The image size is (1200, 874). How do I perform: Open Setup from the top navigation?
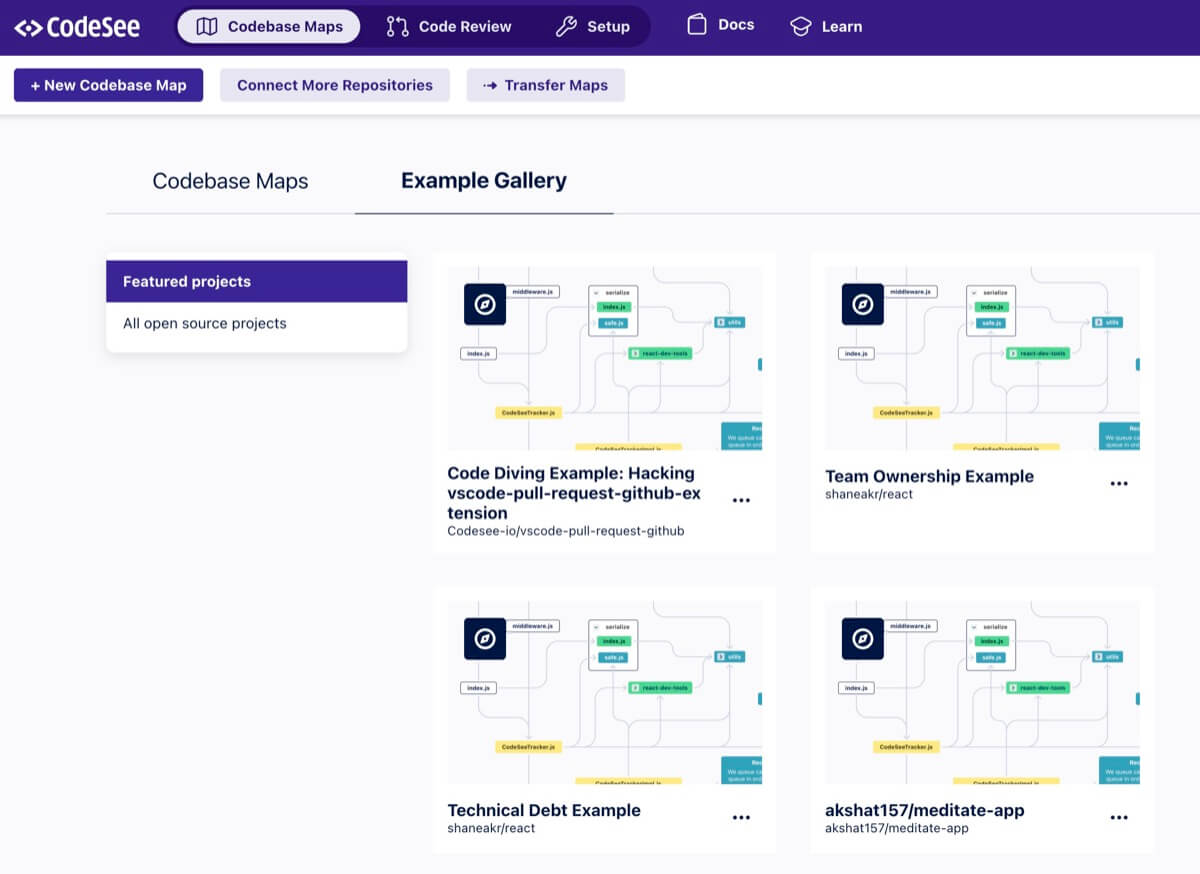click(x=593, y=27)
